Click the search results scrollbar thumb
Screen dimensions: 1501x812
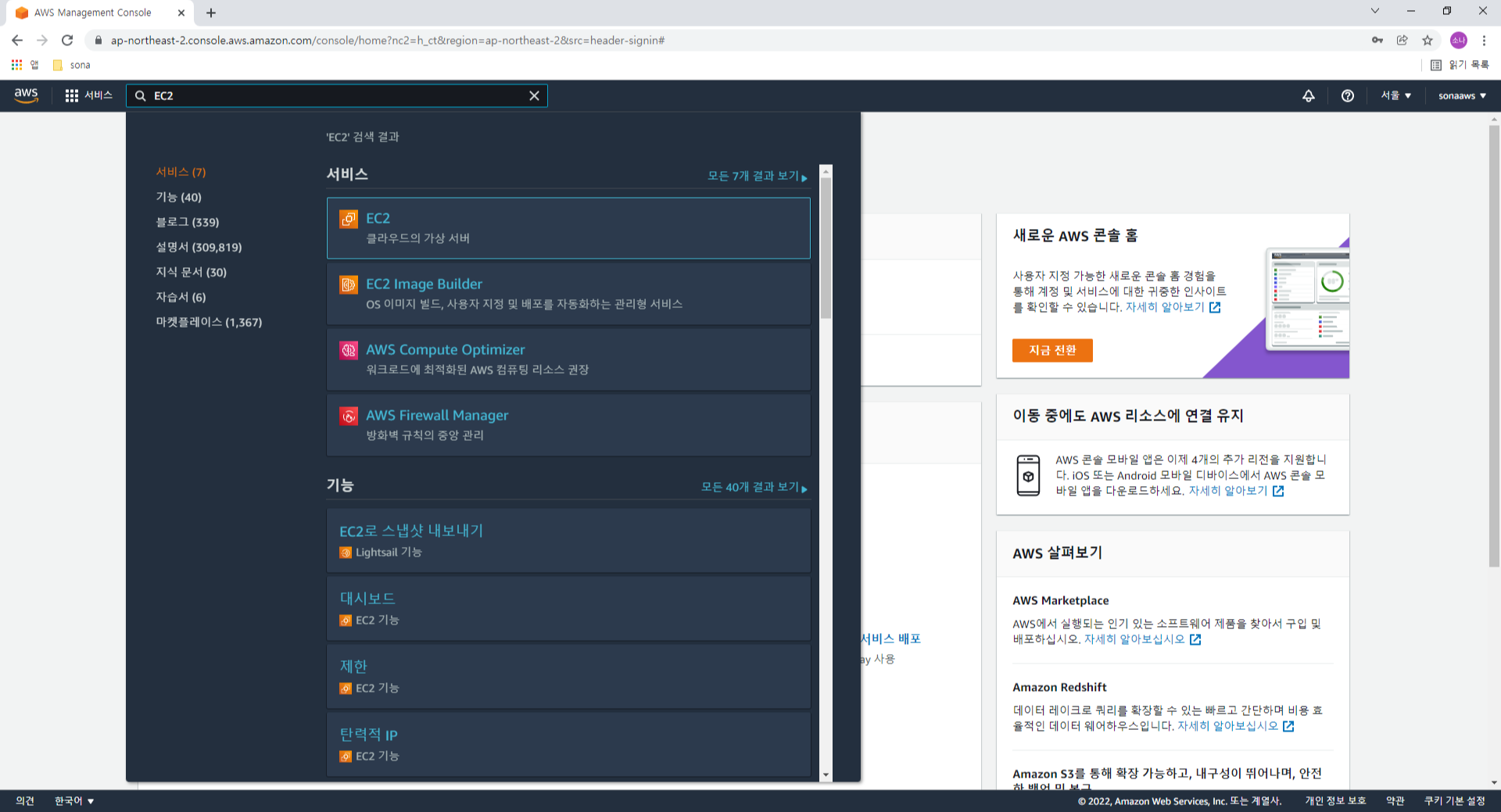coord(826,248)
